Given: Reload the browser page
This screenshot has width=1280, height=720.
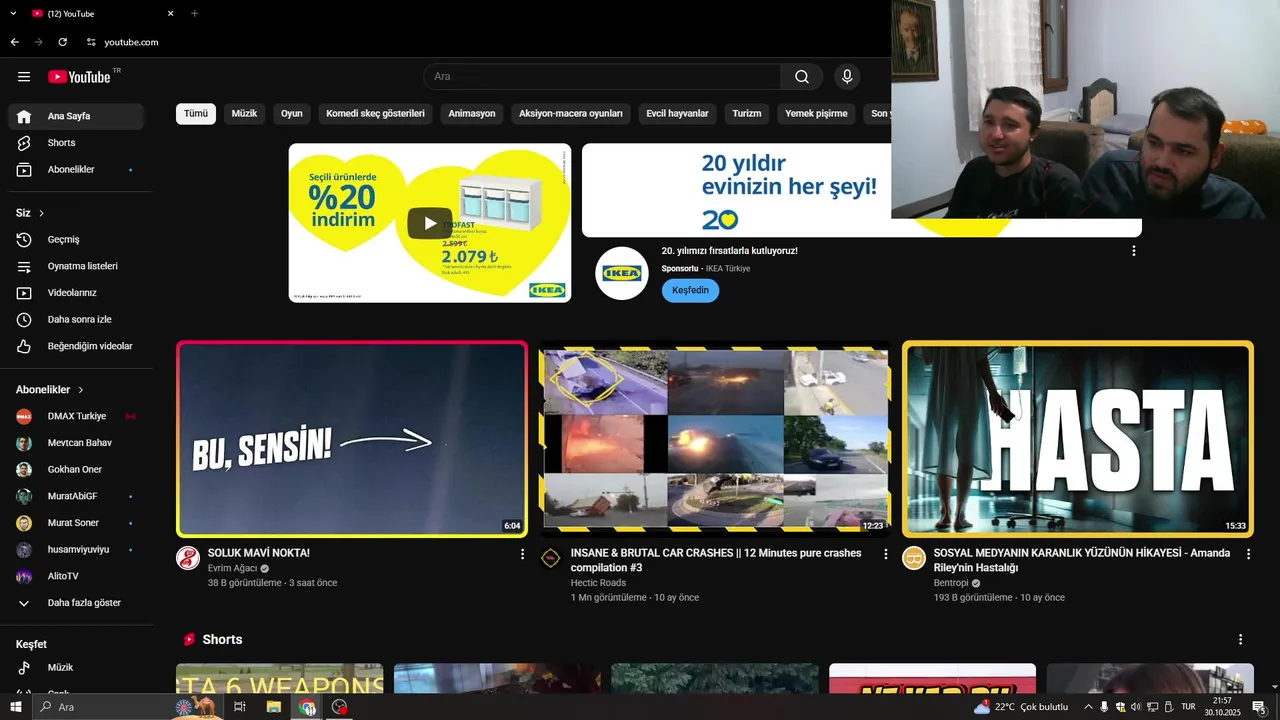Looking at the screenshot, I should (62, 42).
